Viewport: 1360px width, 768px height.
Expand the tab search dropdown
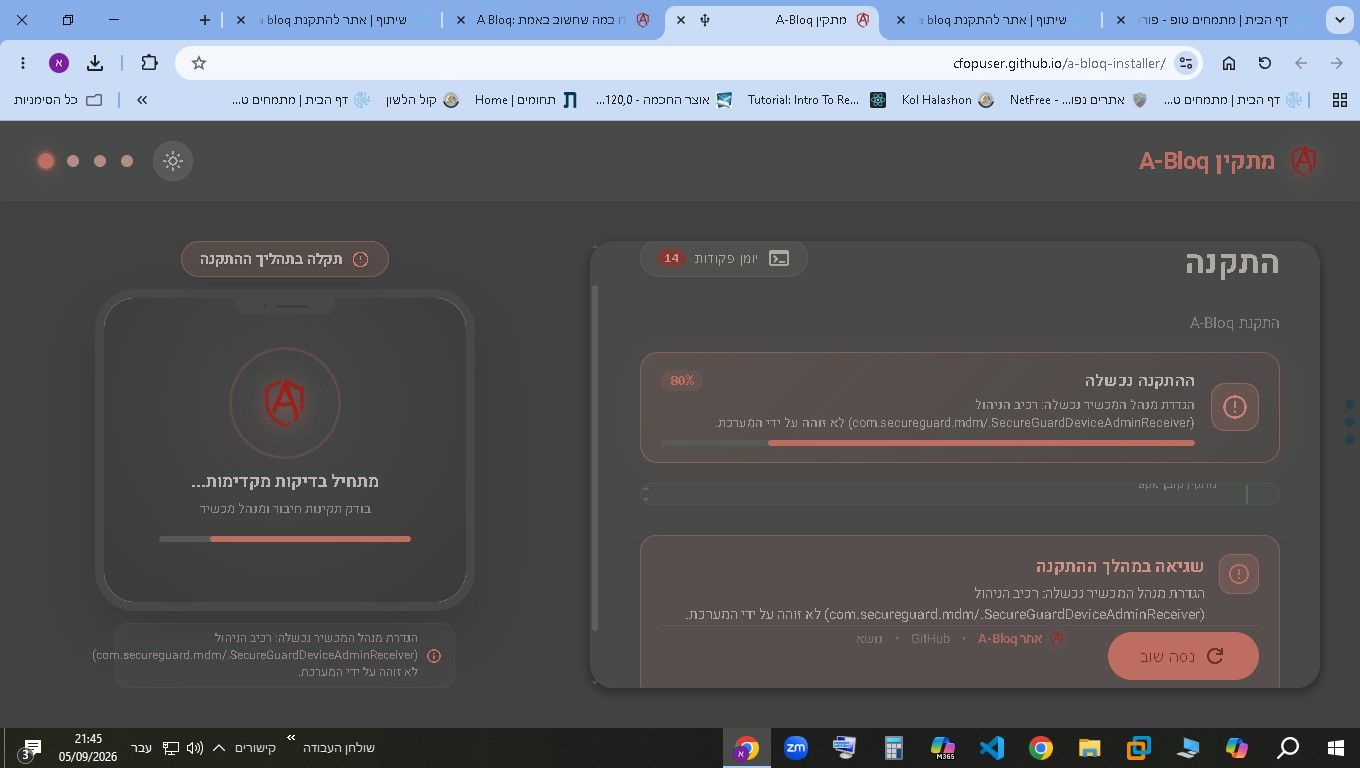1339,20
